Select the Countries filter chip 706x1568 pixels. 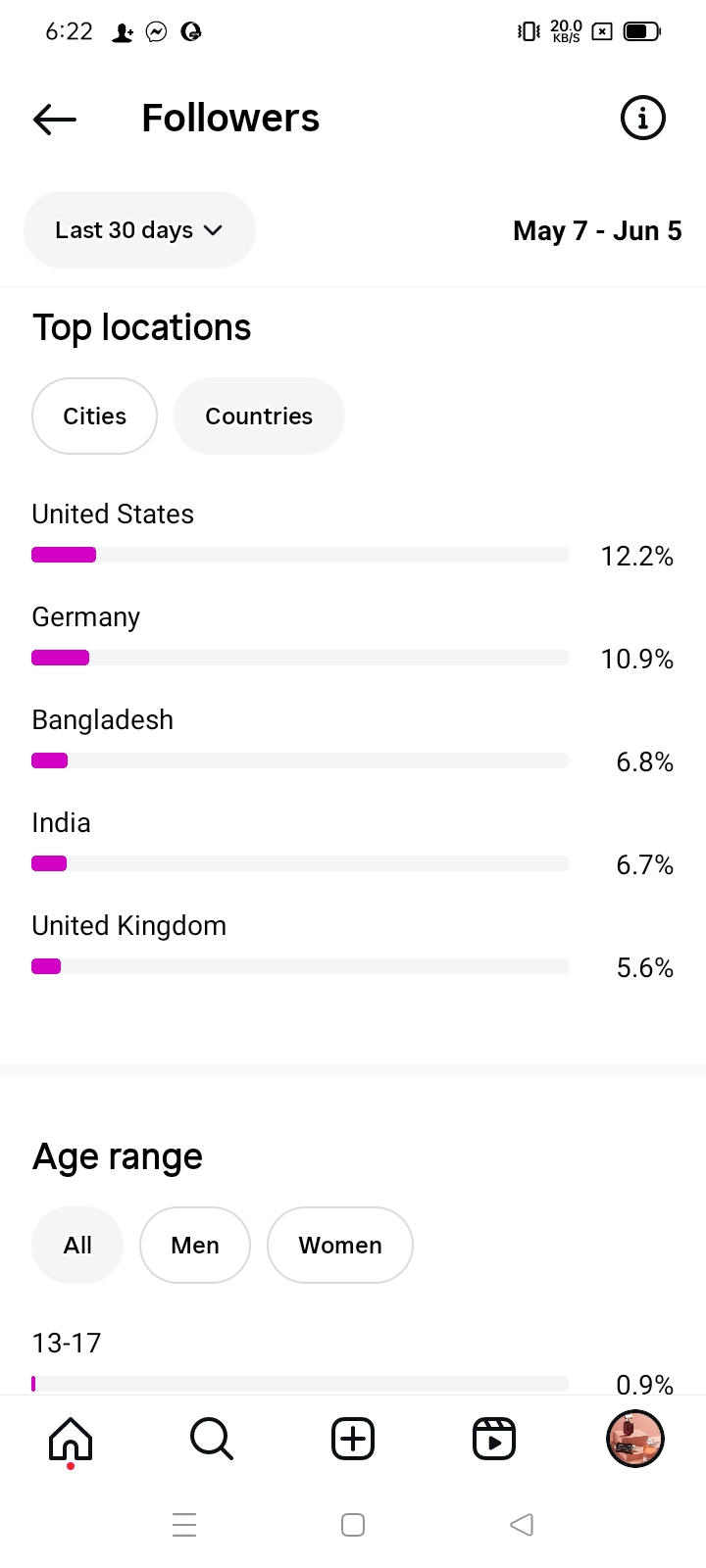click(259, 416)
